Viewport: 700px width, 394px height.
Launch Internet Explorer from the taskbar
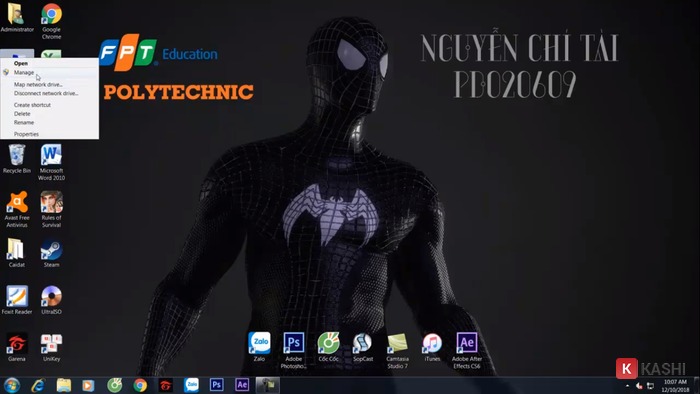pyautogui.click(x=38, y=385)
